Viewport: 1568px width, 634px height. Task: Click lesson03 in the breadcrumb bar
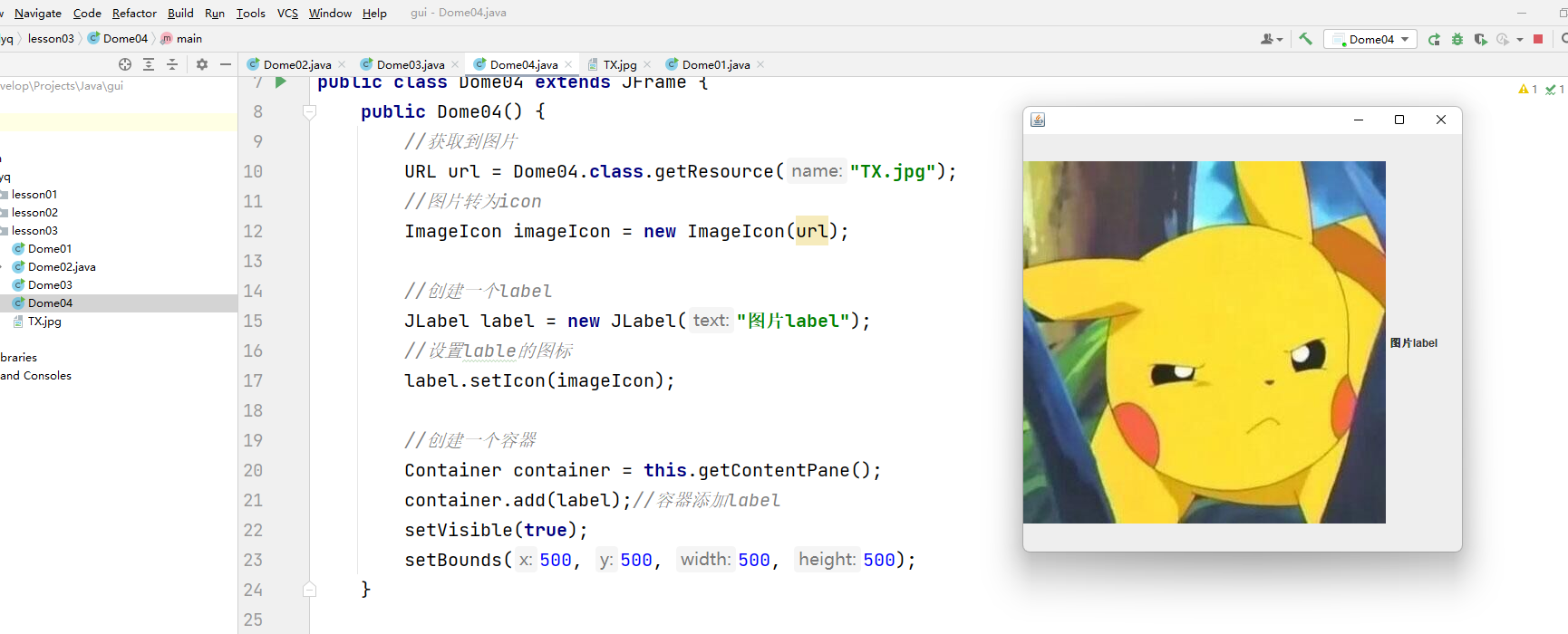(51, 38)
